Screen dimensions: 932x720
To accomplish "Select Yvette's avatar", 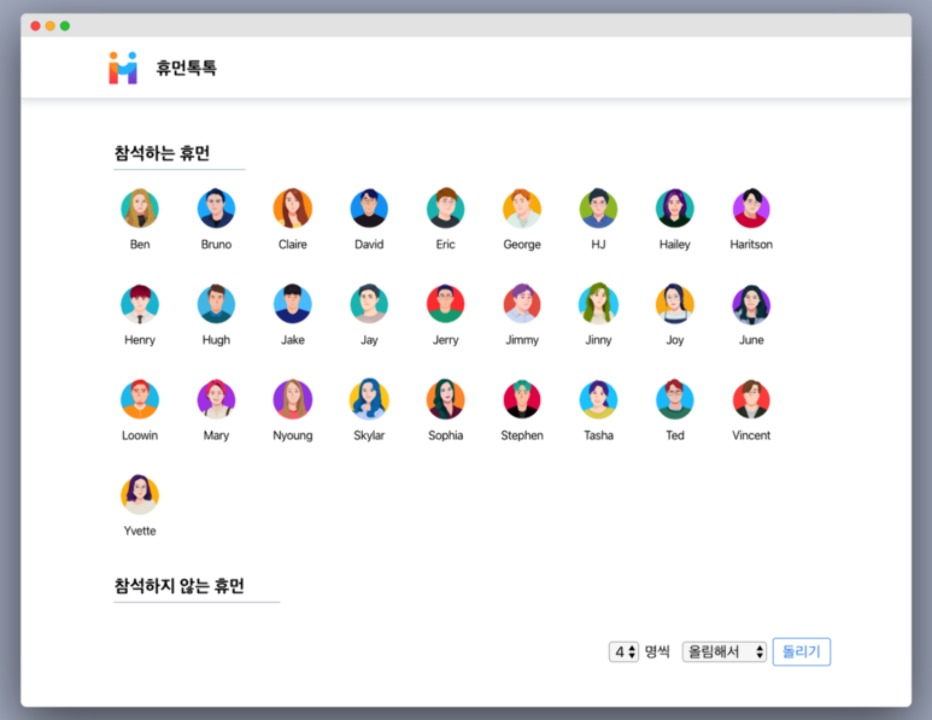I will tap(140, 495).
